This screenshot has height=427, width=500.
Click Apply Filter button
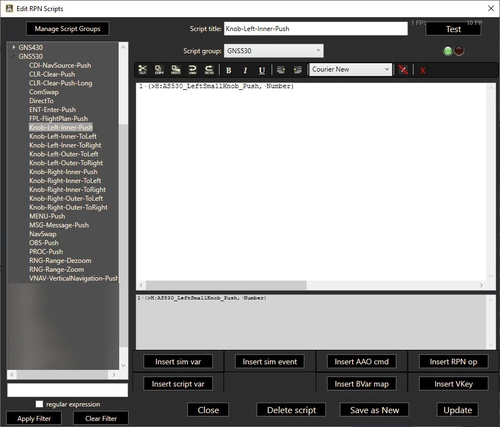34,418
